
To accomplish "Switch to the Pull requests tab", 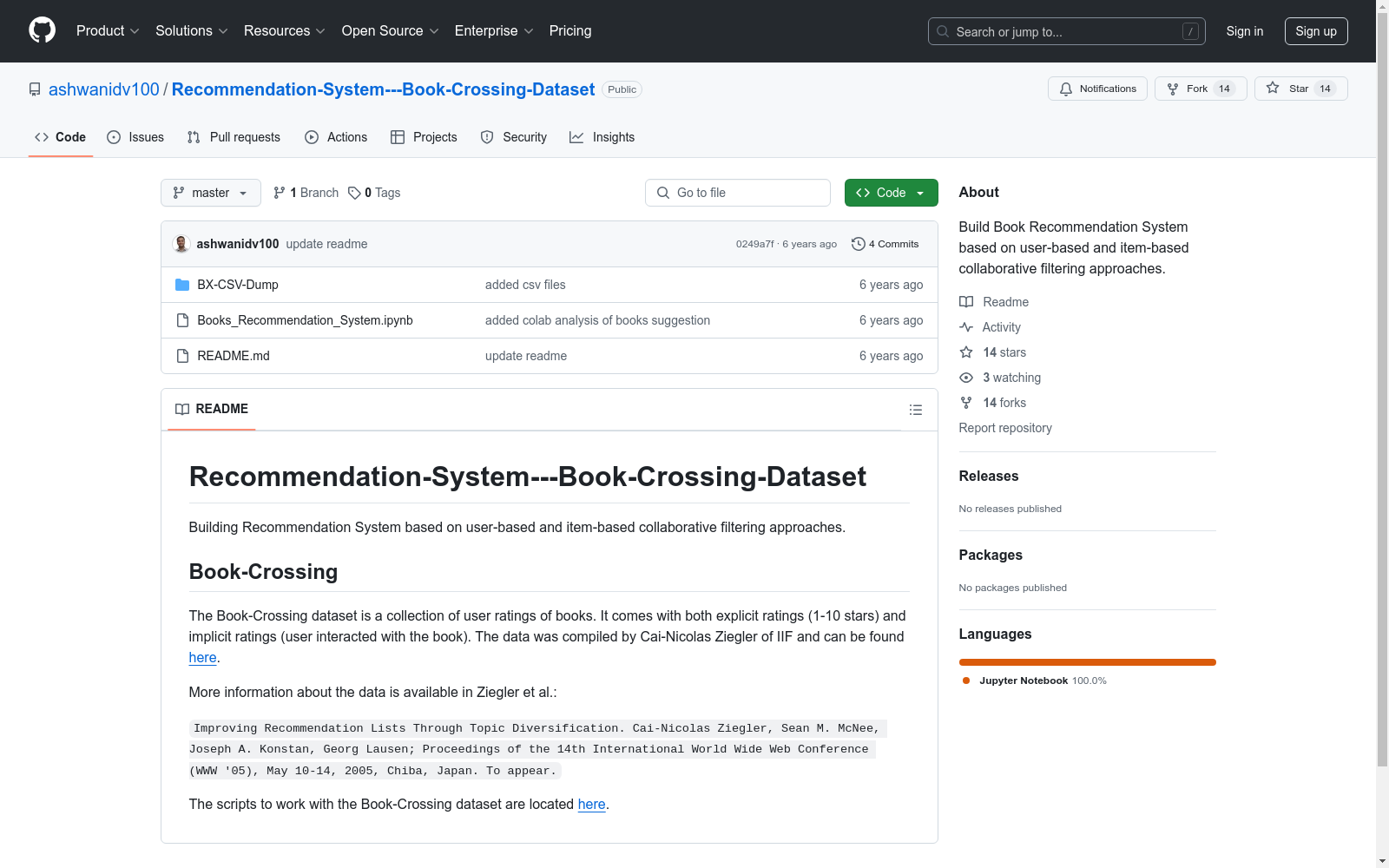I will 234,137.
